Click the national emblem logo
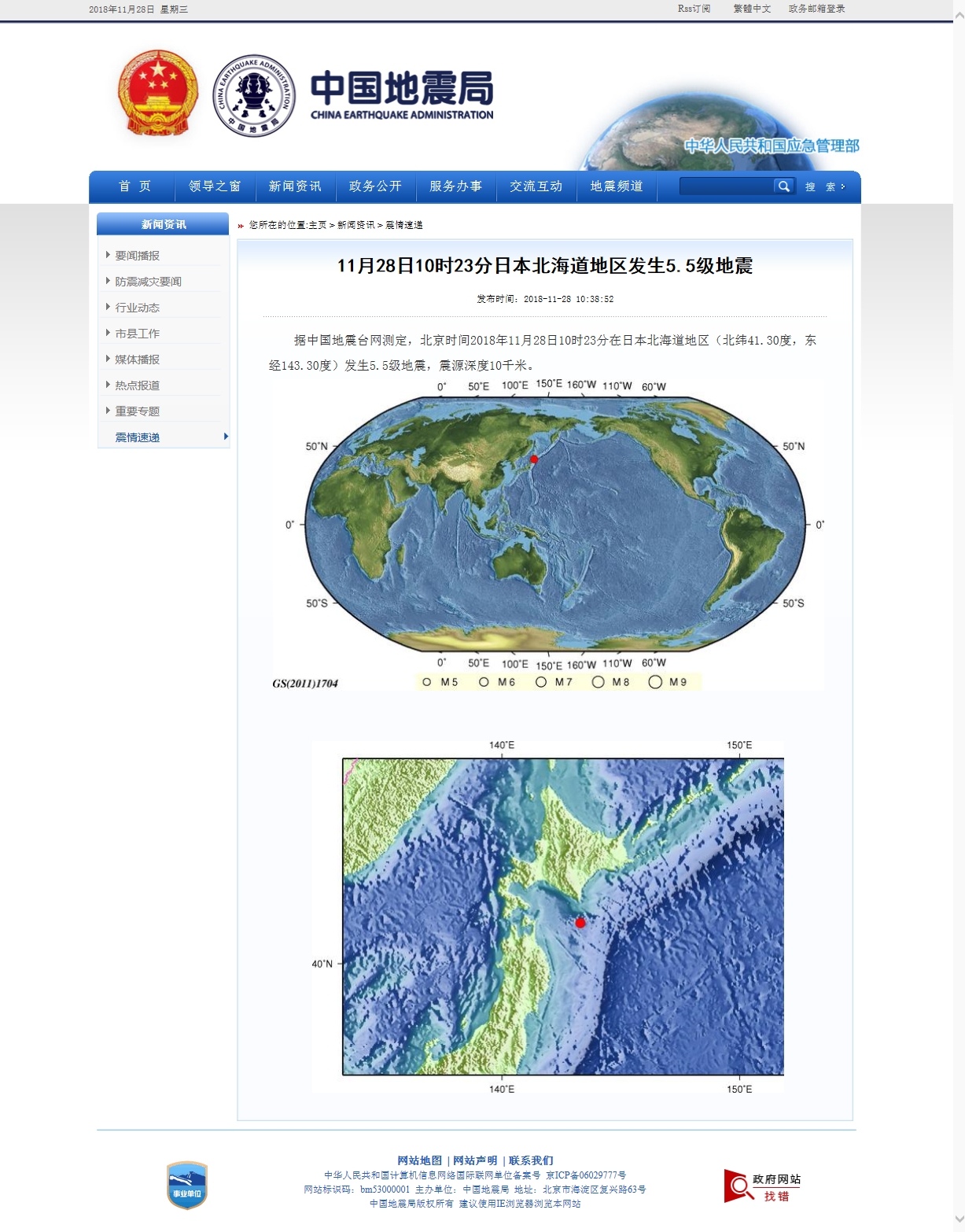Screen dimensions: 965x1232 pyautogui.click(x=157, y=93)
